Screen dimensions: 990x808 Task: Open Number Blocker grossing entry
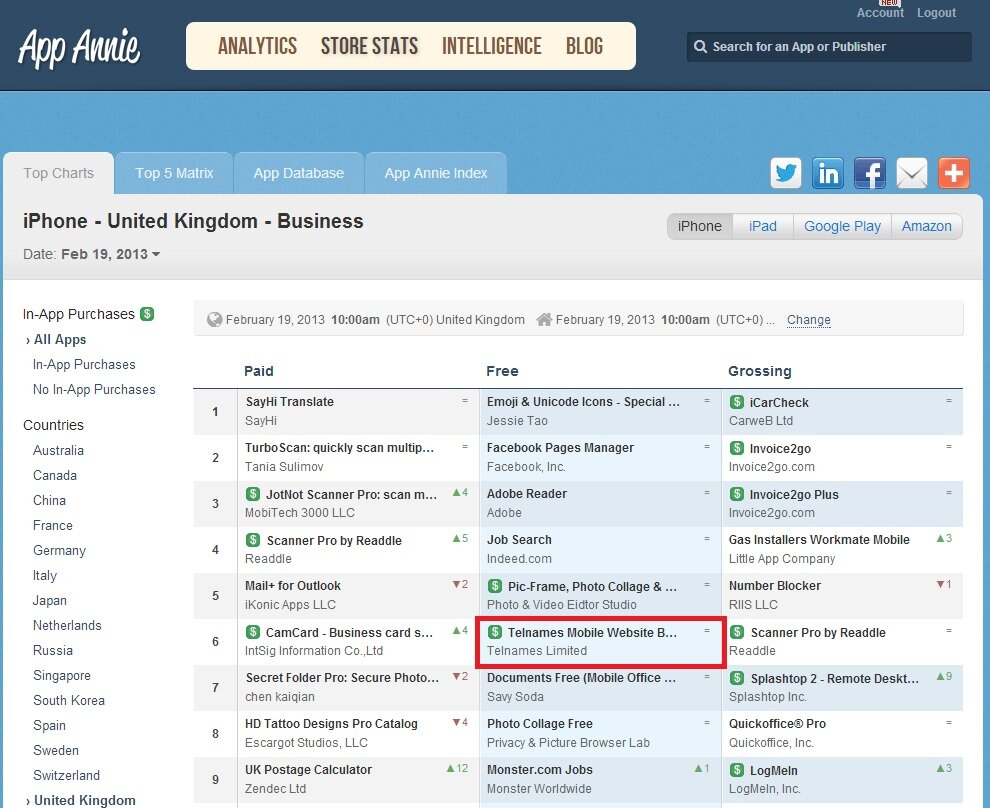(x=775, y=586)
